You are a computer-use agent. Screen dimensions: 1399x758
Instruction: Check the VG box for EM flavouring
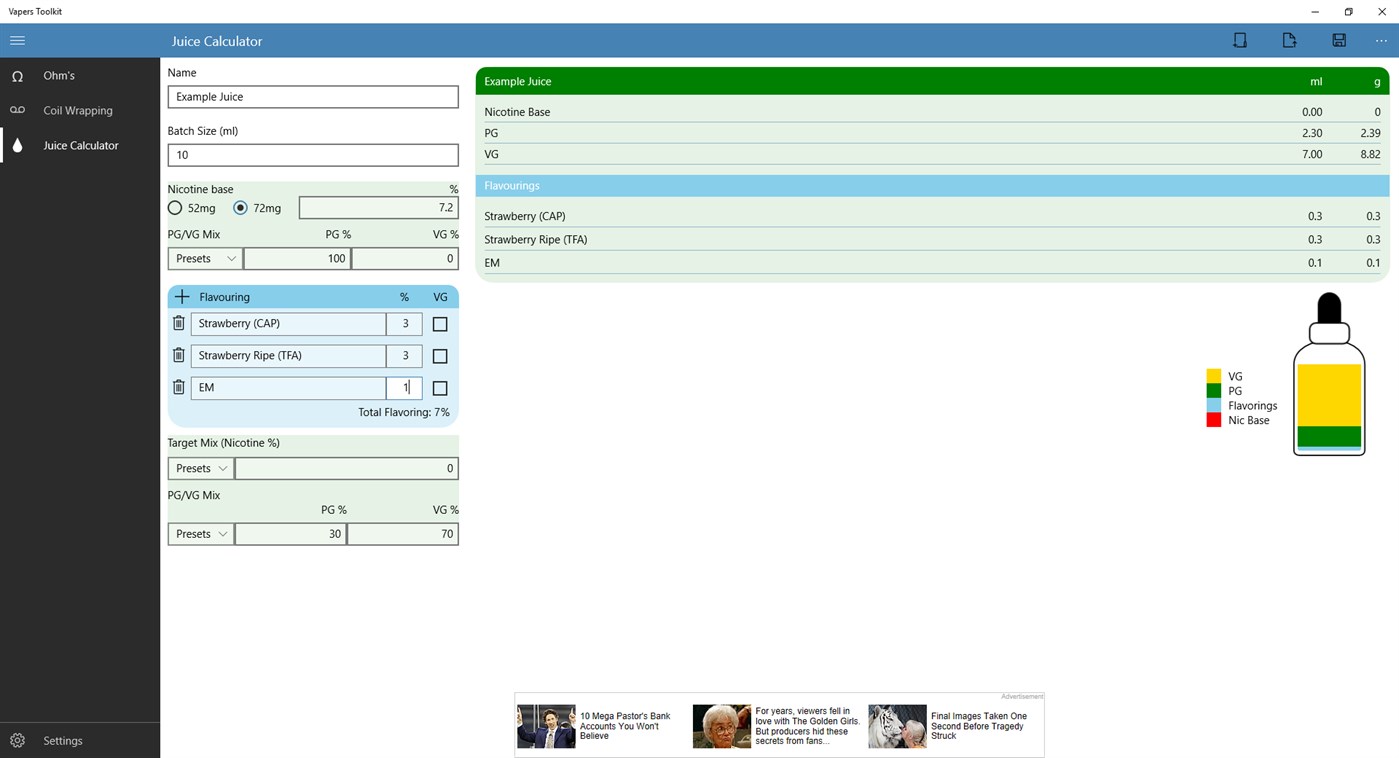[x=439, y=388]
